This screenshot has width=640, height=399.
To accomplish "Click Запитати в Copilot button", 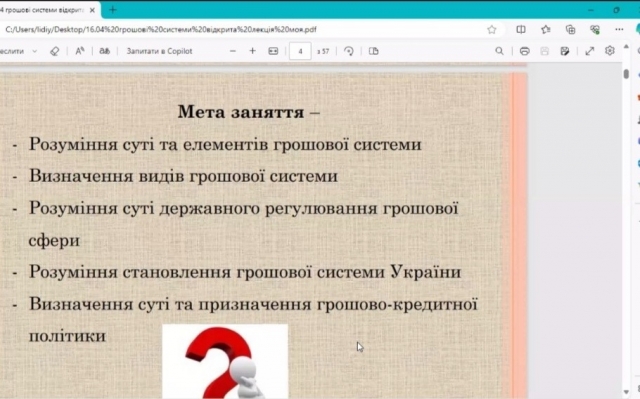I will [159, 51].
